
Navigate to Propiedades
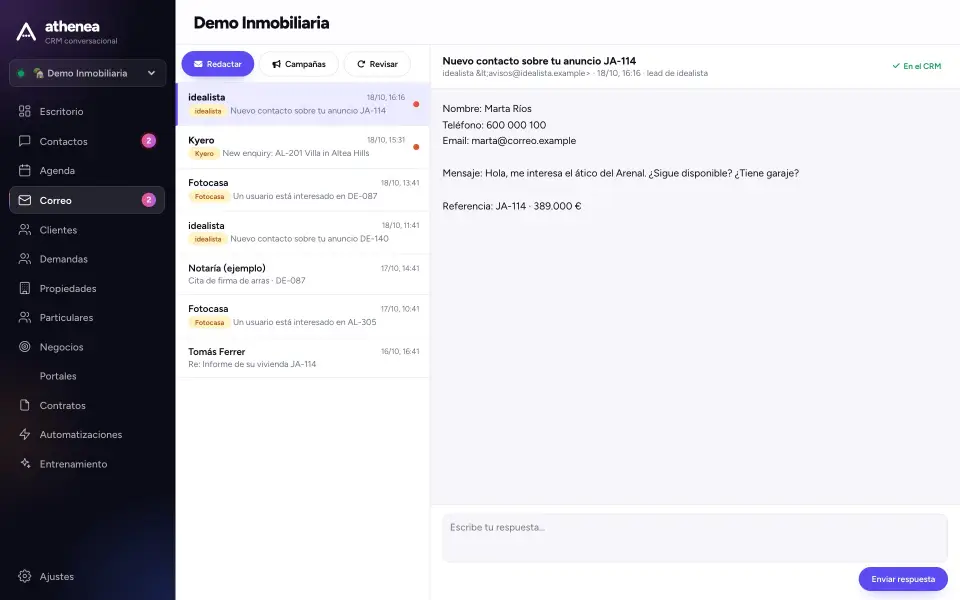click(x=87, y=288)
